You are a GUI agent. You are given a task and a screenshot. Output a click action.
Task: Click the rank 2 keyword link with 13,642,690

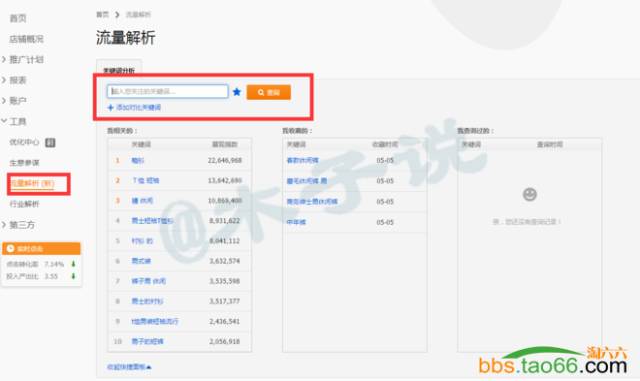pyautogui.click(x=146, y=180)
